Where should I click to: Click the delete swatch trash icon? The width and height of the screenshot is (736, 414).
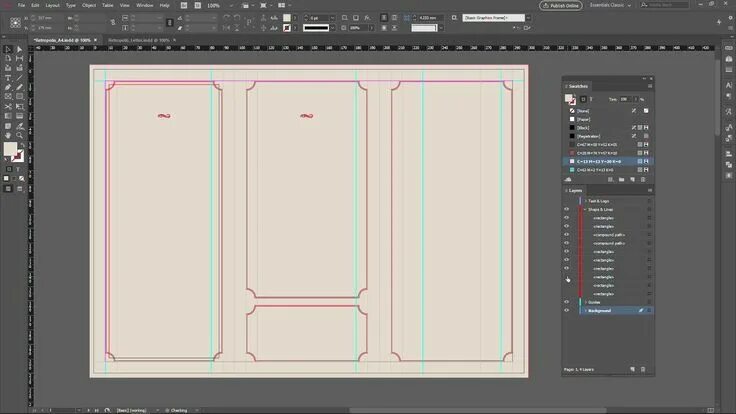tap(643, 180)
